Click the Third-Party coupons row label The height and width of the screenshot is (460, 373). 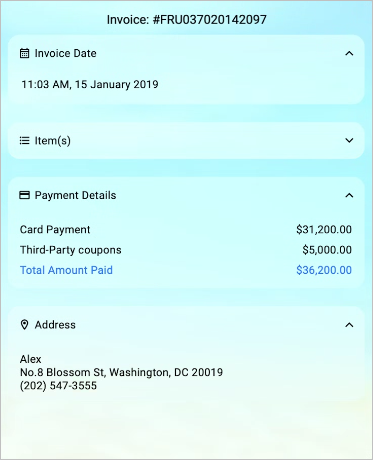click(71, 250)
